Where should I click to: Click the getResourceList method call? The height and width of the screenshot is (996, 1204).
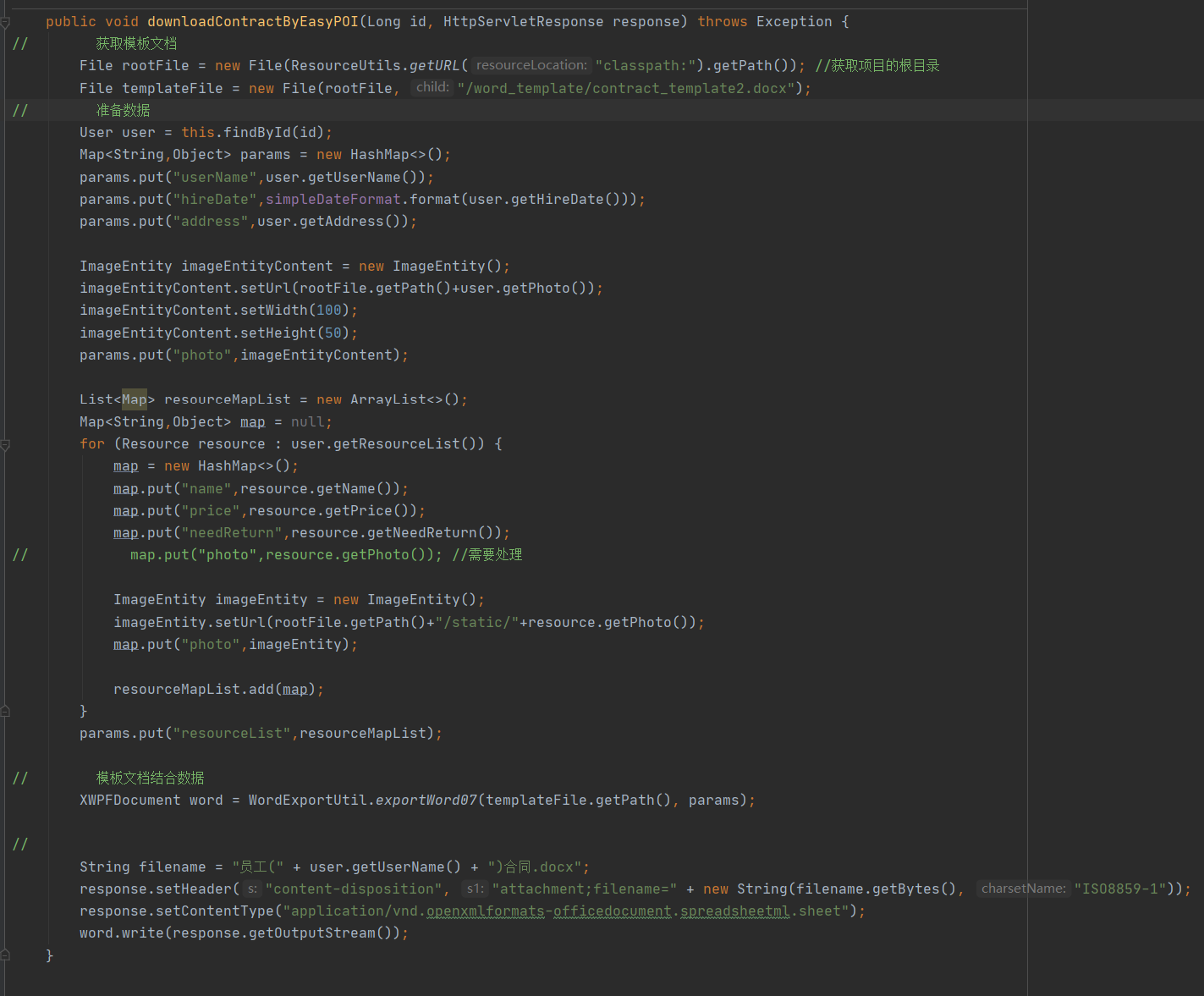397,444
